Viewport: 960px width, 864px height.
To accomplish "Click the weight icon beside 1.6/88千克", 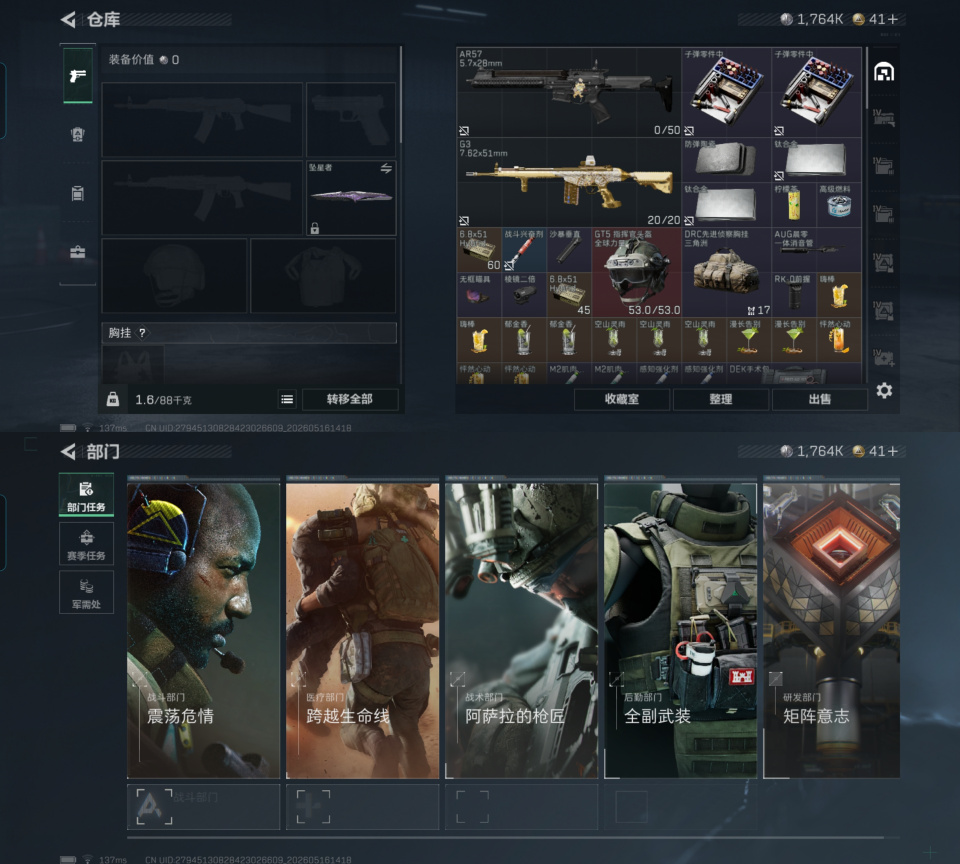I will [113, 399].
